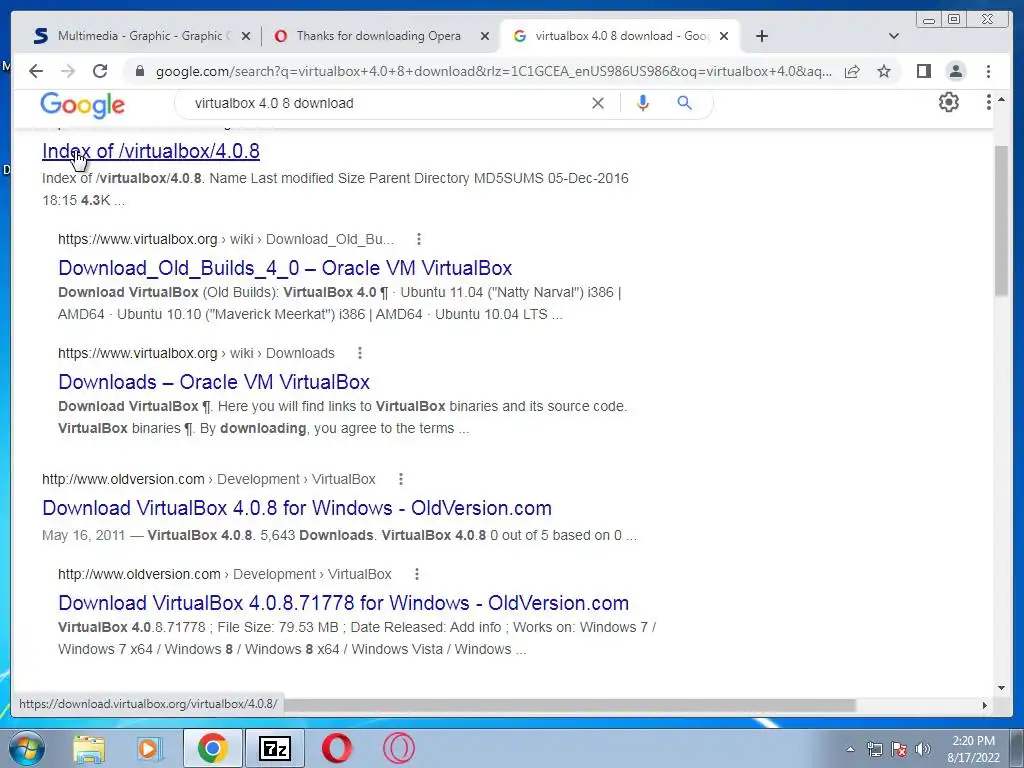The width and height of the screenshot is (1024, 768).
Task: Open options for wiki Downloads result
Action: (x=359, y=353)
